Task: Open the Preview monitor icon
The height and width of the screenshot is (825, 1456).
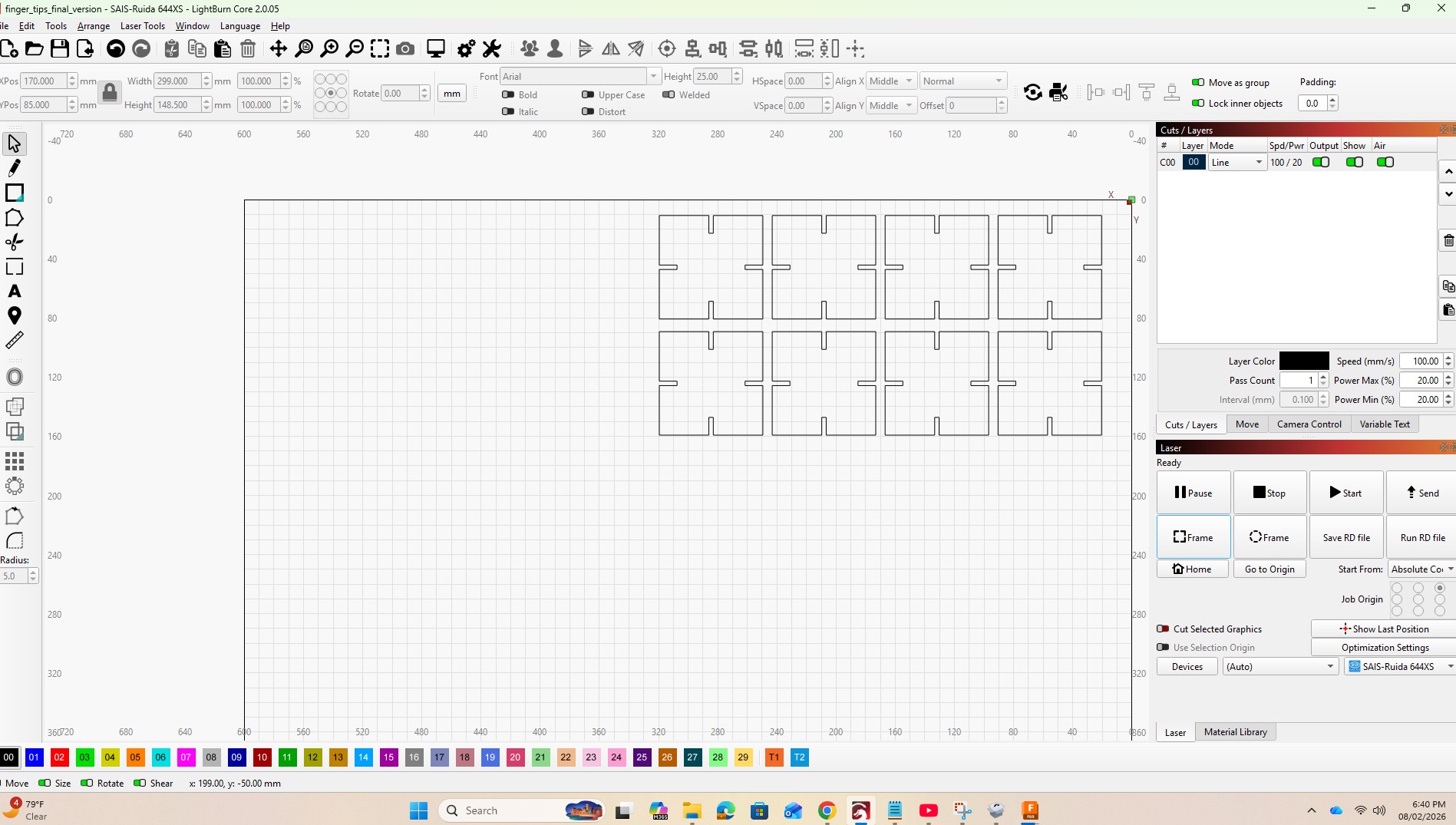Action: tap(436, 49)
